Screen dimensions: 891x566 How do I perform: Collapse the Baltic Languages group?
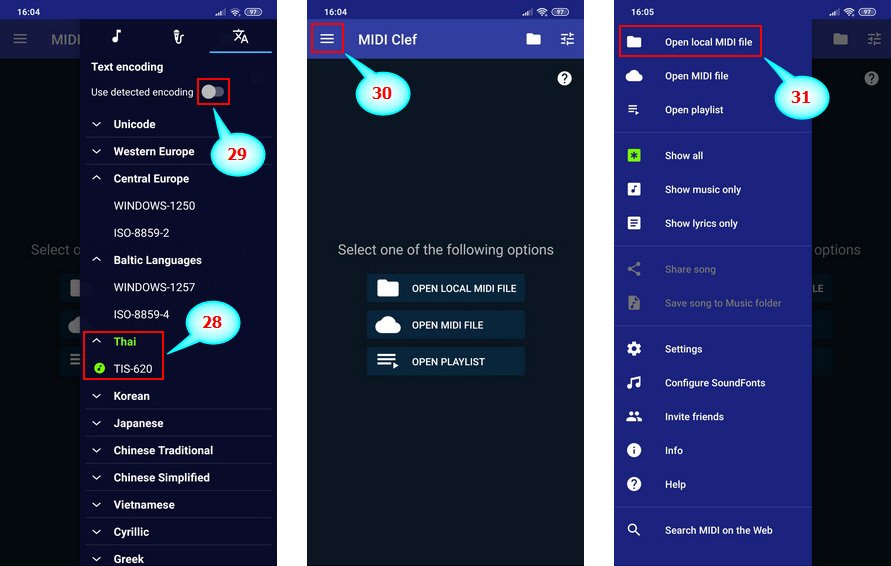click(x=178, y=260)
